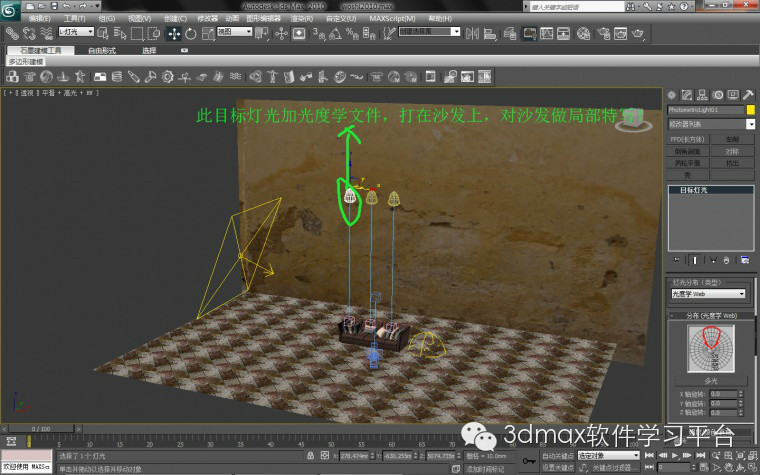The width and height of the screenshot is (760, 475).
Task: Toggle 自动关键点 auto key mode
Action: 558,456
